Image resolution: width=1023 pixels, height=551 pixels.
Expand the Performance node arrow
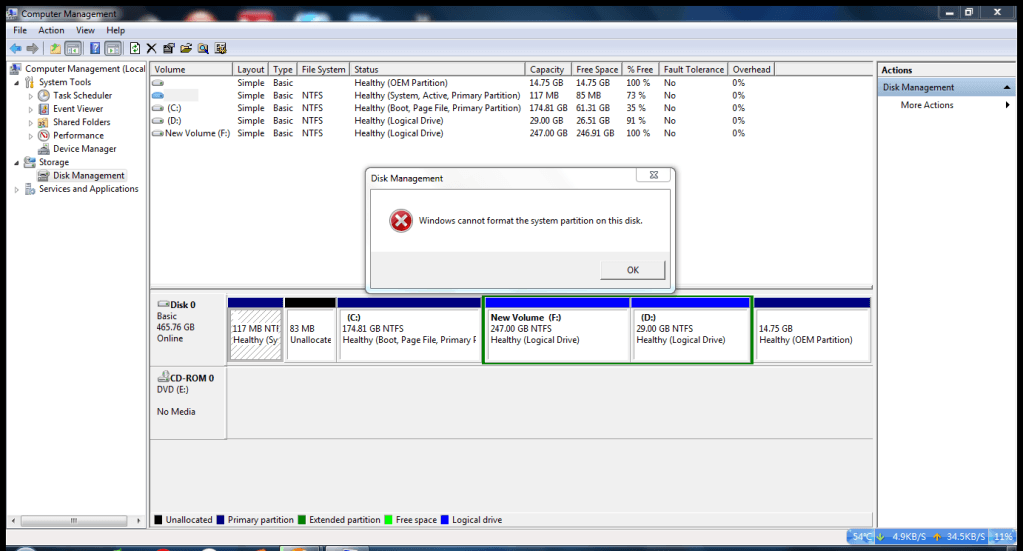click(31, 136)
